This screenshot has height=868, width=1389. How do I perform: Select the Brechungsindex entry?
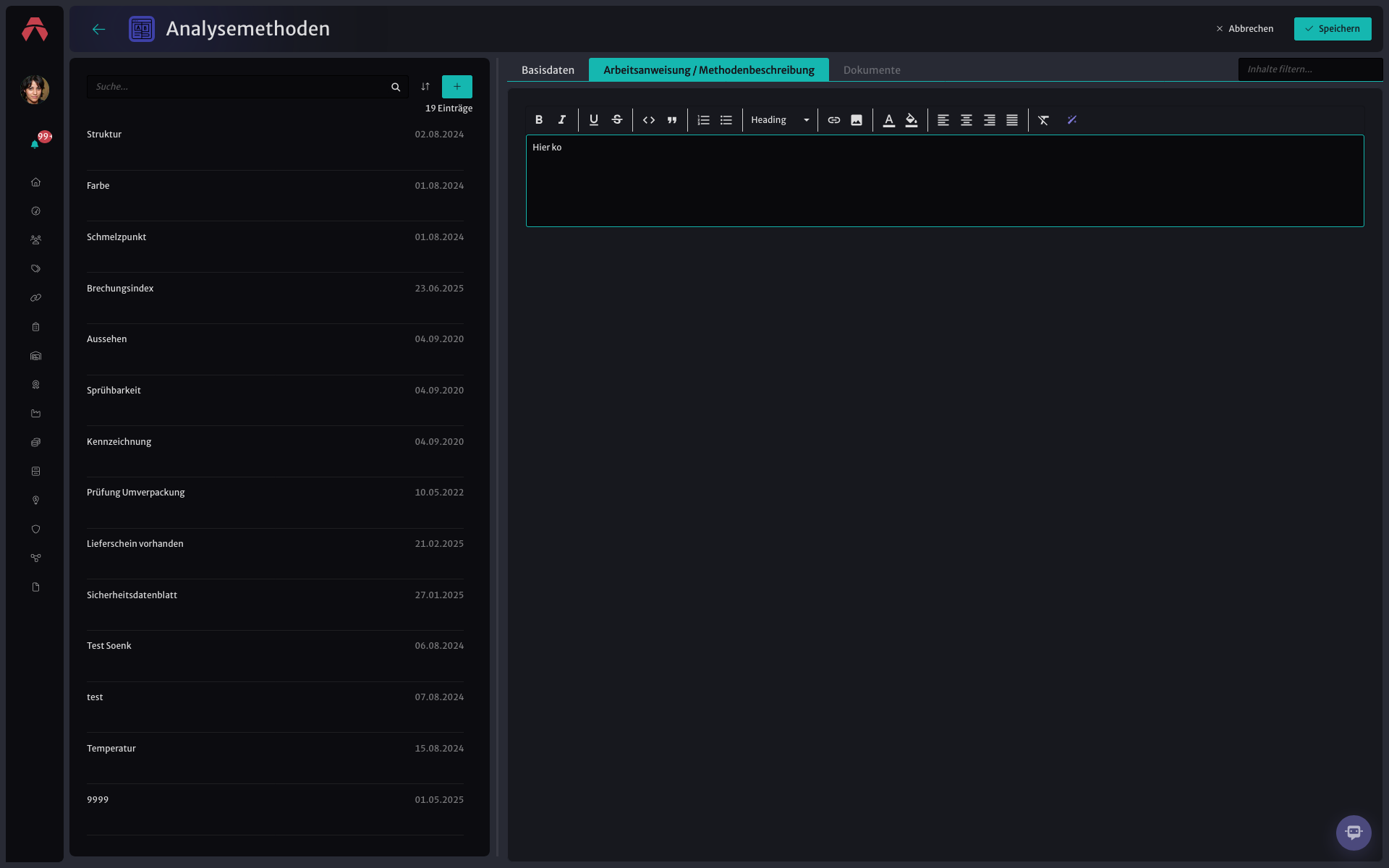tap(275, 289)
